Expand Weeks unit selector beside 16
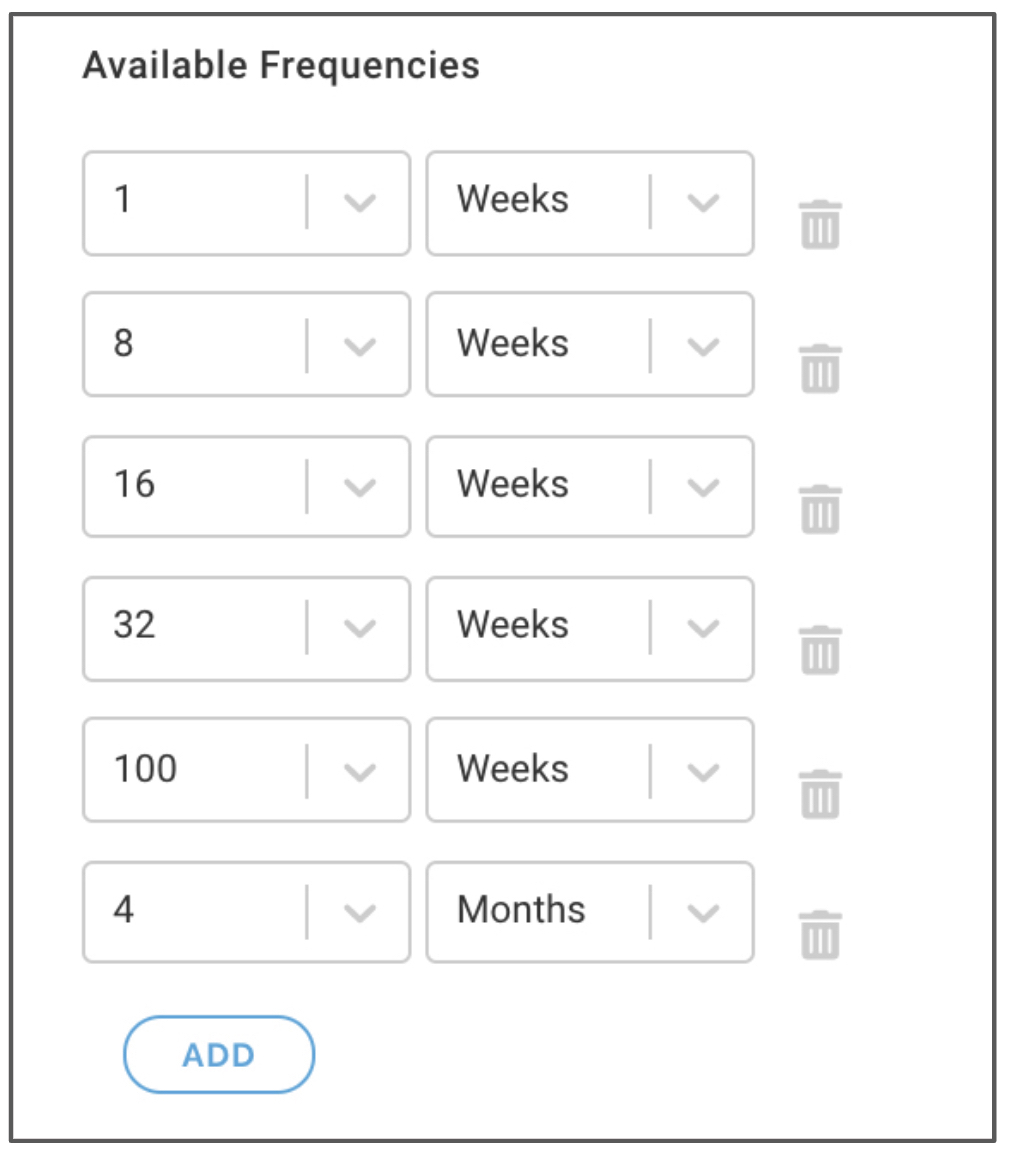Image resolution: width=1010 pixels, height=1154 pixels. click(x=590, y=486)
